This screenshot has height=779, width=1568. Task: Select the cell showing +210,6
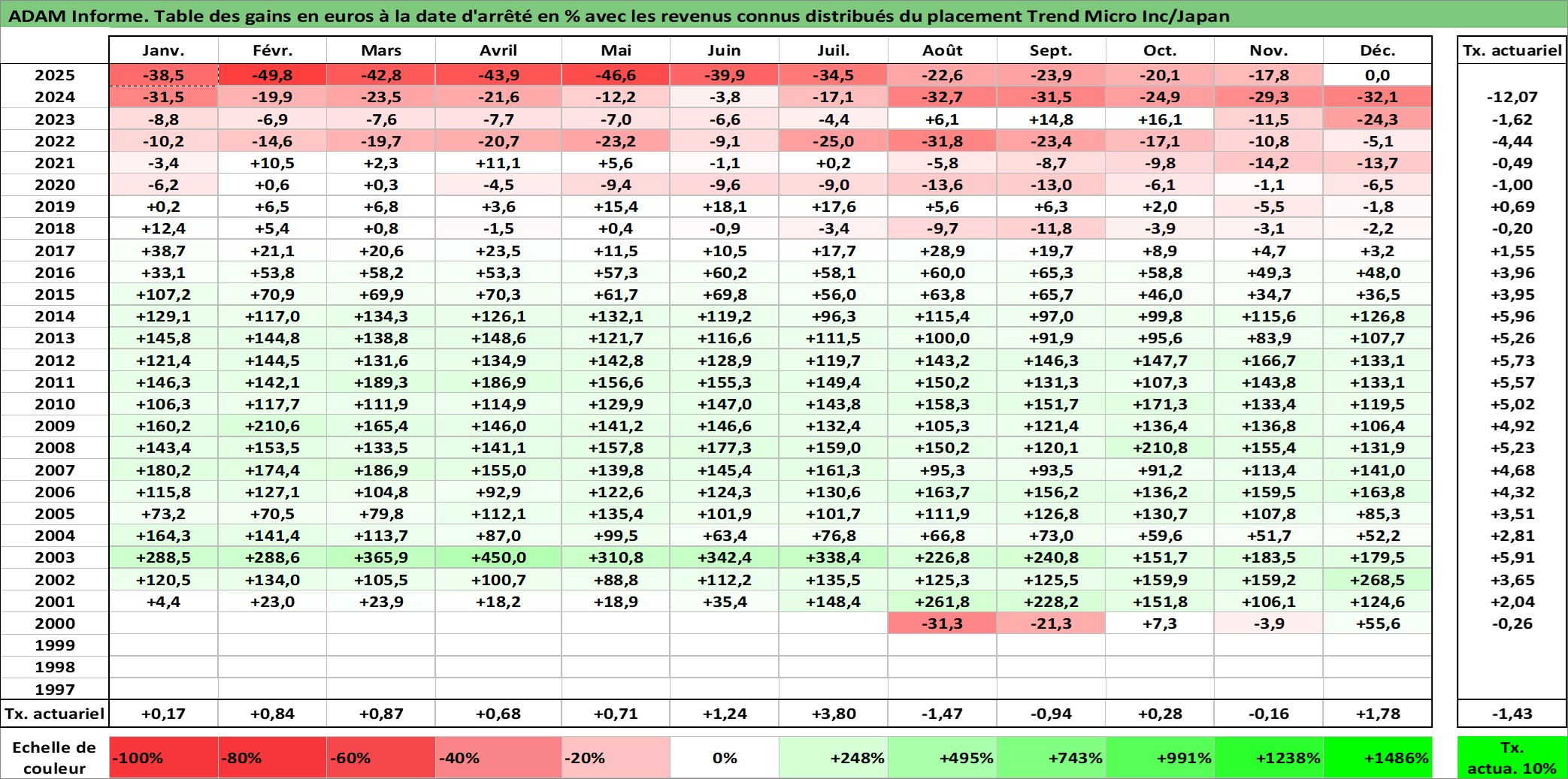coord(273,426)
